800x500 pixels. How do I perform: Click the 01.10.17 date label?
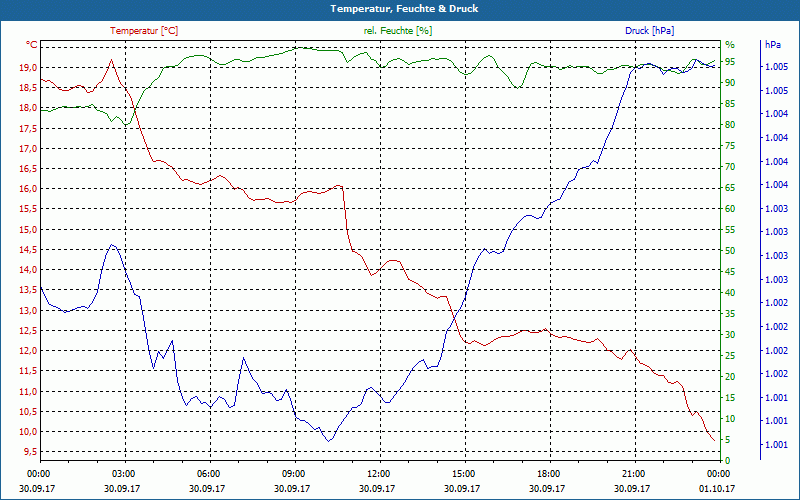(717, 488)
